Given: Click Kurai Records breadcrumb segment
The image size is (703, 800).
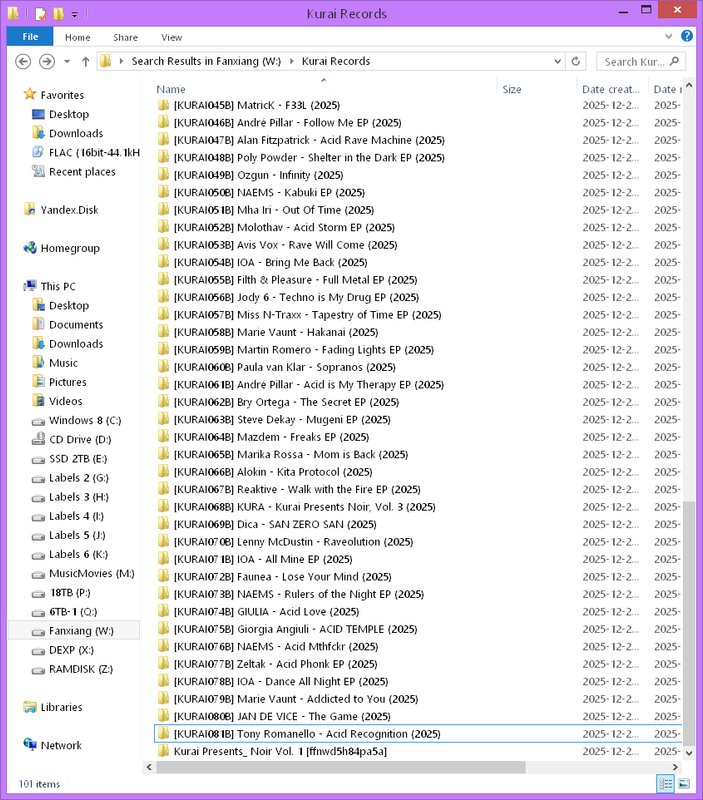Looking at the screenshot, I should point(336,61).
